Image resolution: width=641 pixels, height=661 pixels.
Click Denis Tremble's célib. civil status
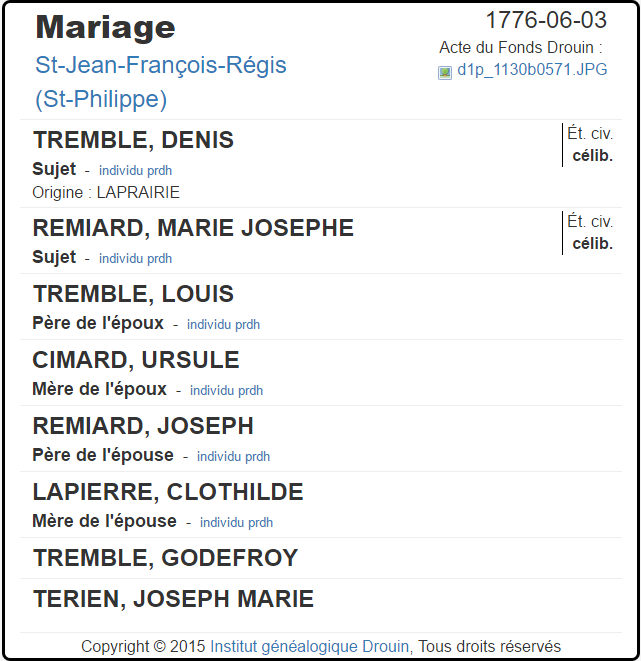pyautogui.click(x=592, y=156)
